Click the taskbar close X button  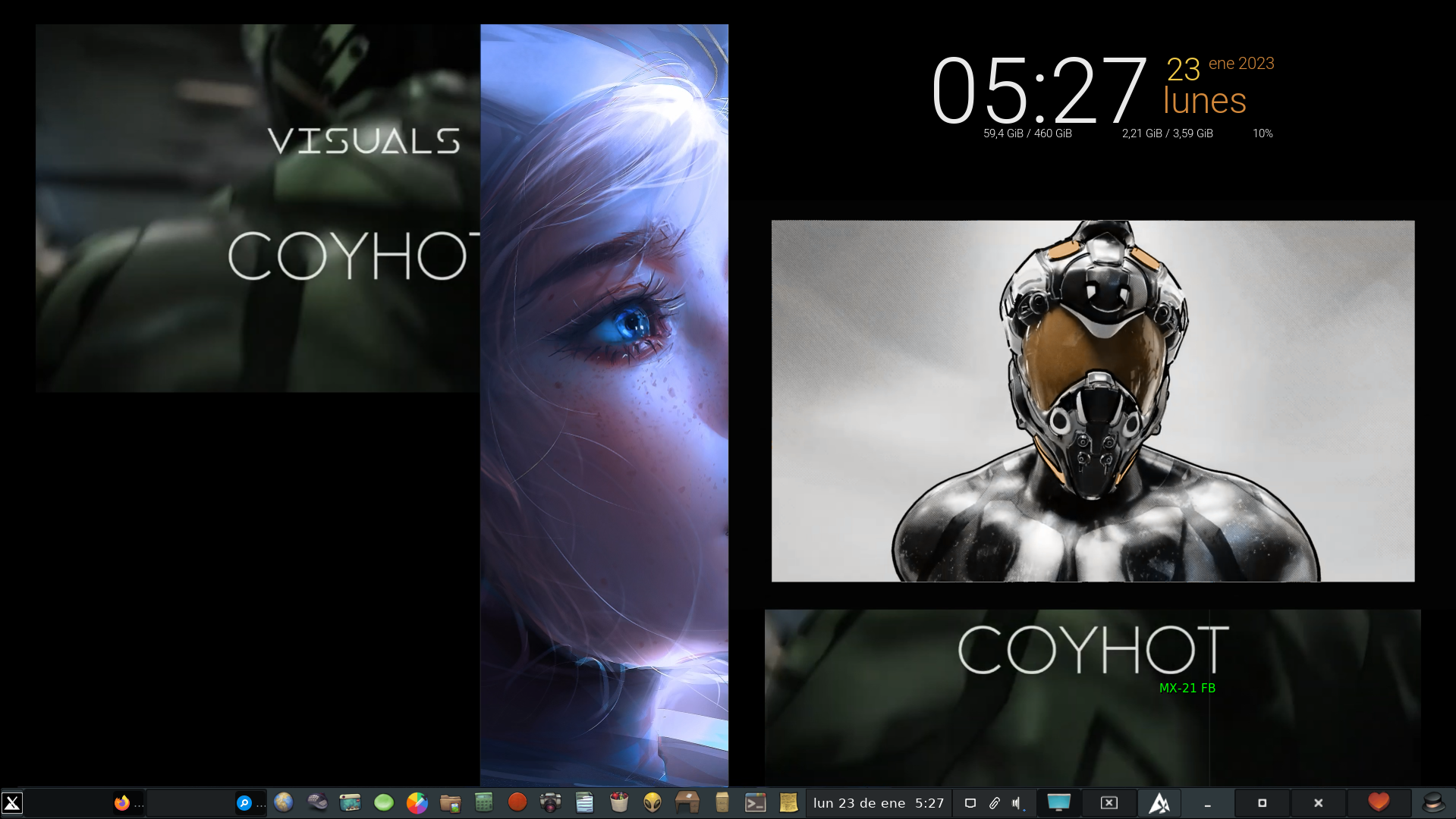(1318, 803)
